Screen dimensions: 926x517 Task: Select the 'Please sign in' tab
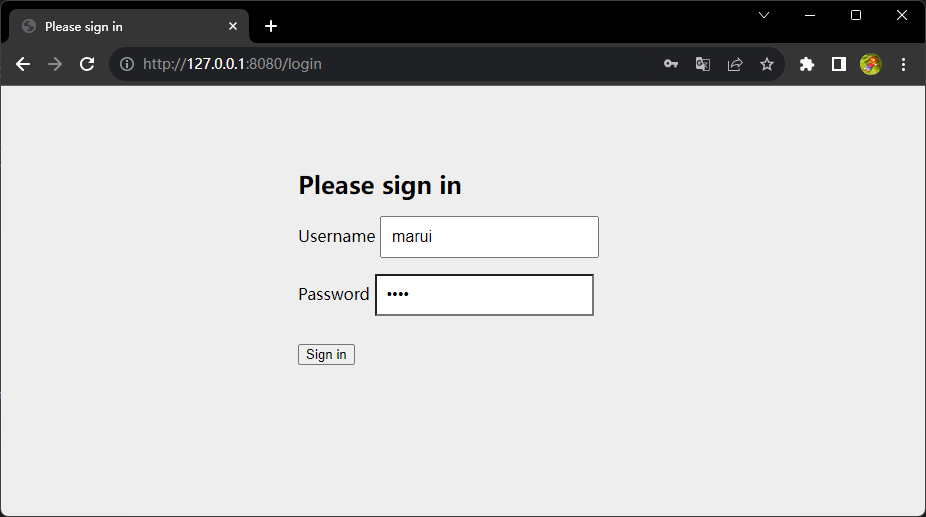pos(120,26)
